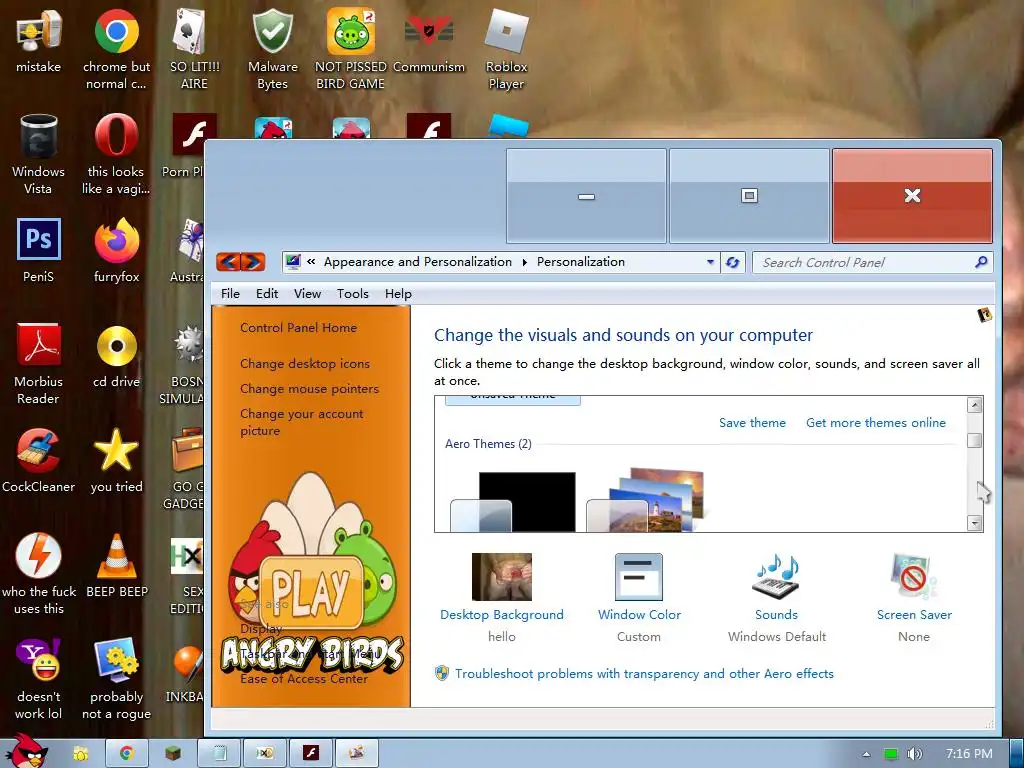Go forward with the orange forward arrow

click(253, 262)
